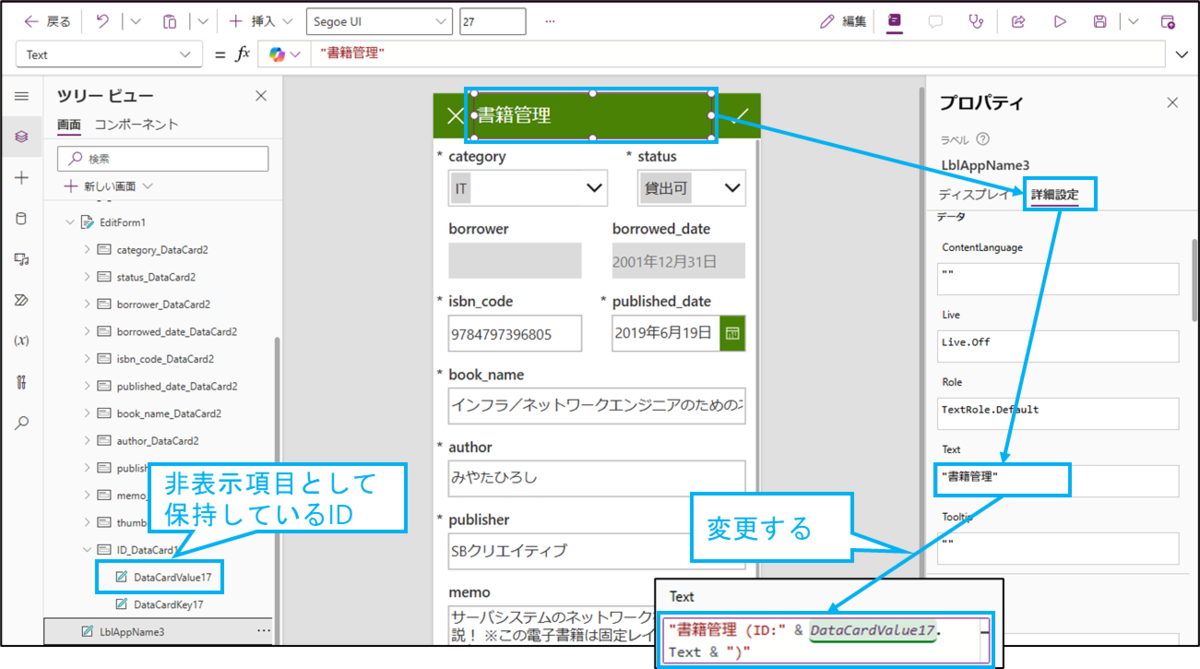Select status_DataCard2 tree item
Image resolution: width=1200 pixels, height=669 pixels.
(x=155, y=277)
